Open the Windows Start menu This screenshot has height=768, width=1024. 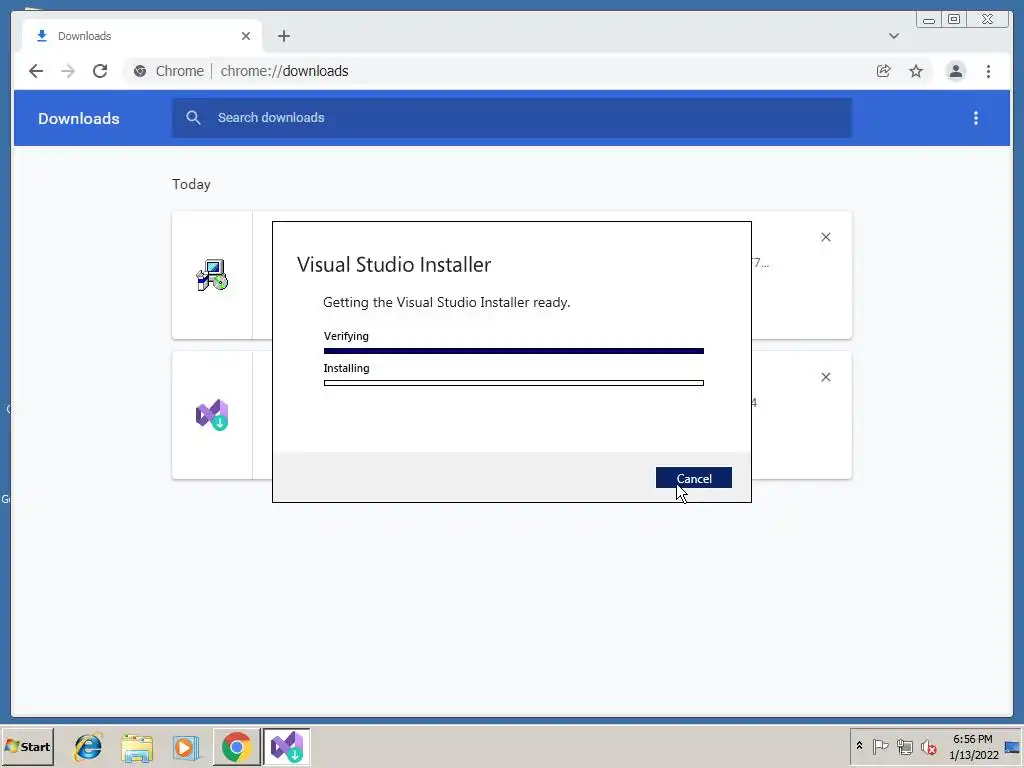pos(27,746)
